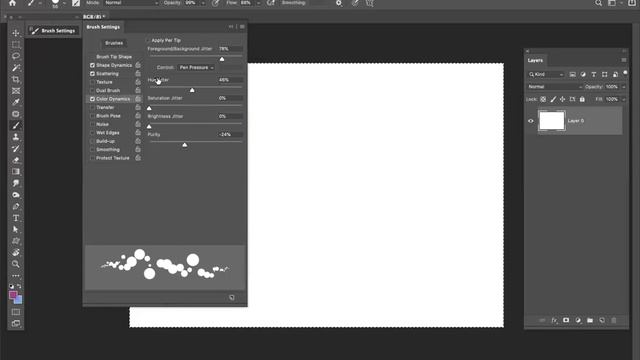Select the Crop tool
The height and width of the screenshot is (360, 640).
click(x=16, y=79)
